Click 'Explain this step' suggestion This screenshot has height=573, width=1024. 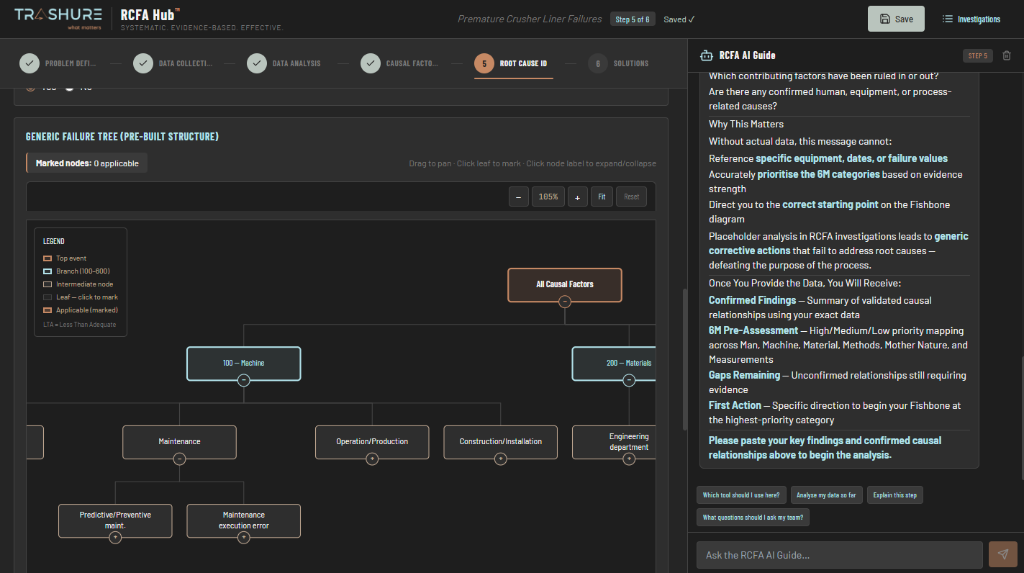[x=895, y=495]
